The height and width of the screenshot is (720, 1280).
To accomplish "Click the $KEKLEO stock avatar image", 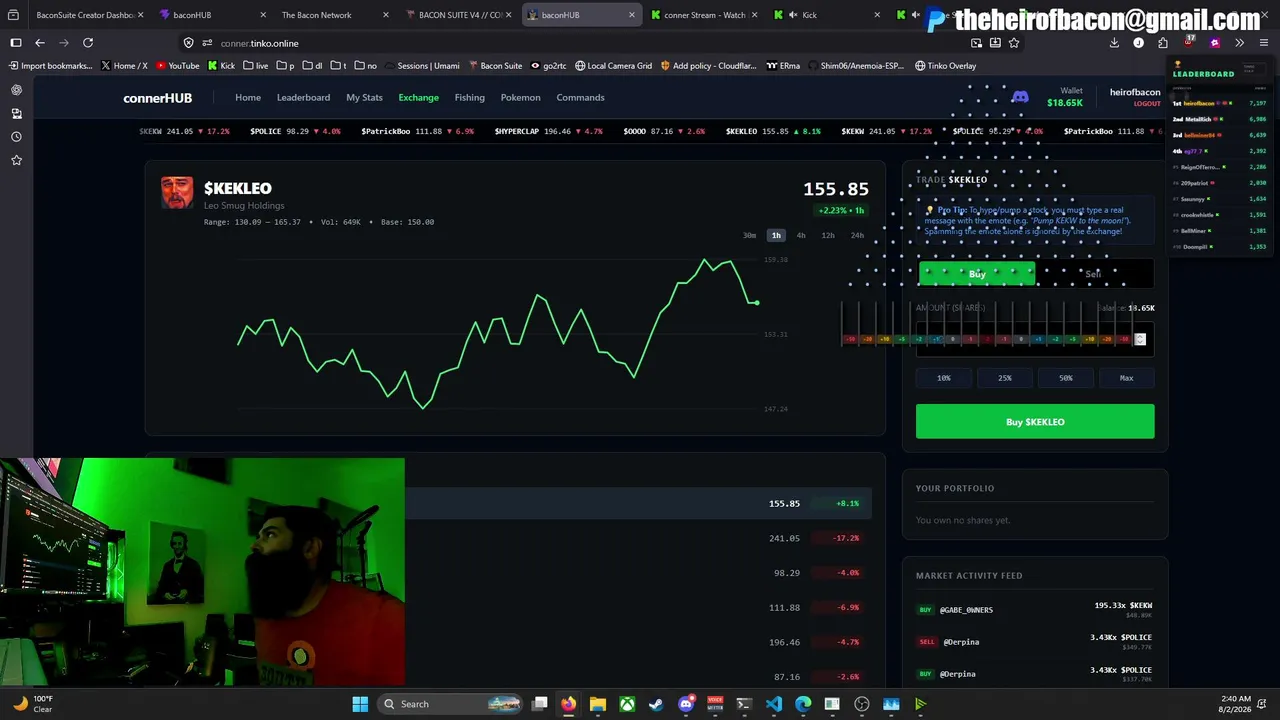I will [177, 193].
